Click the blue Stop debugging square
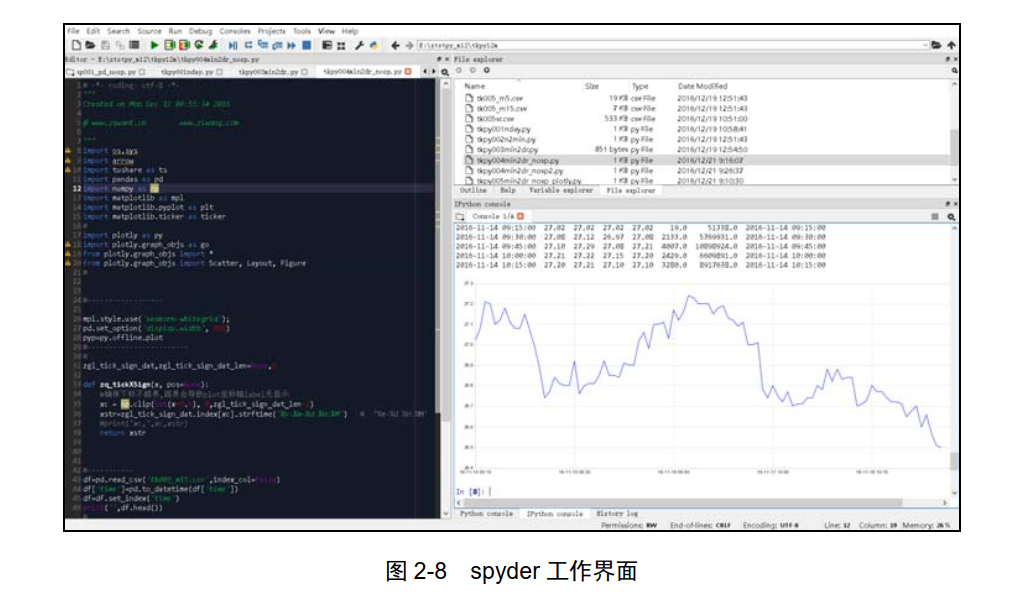Image resolution: width=1022 pixels, height=597 pixels. coord(306,45)
